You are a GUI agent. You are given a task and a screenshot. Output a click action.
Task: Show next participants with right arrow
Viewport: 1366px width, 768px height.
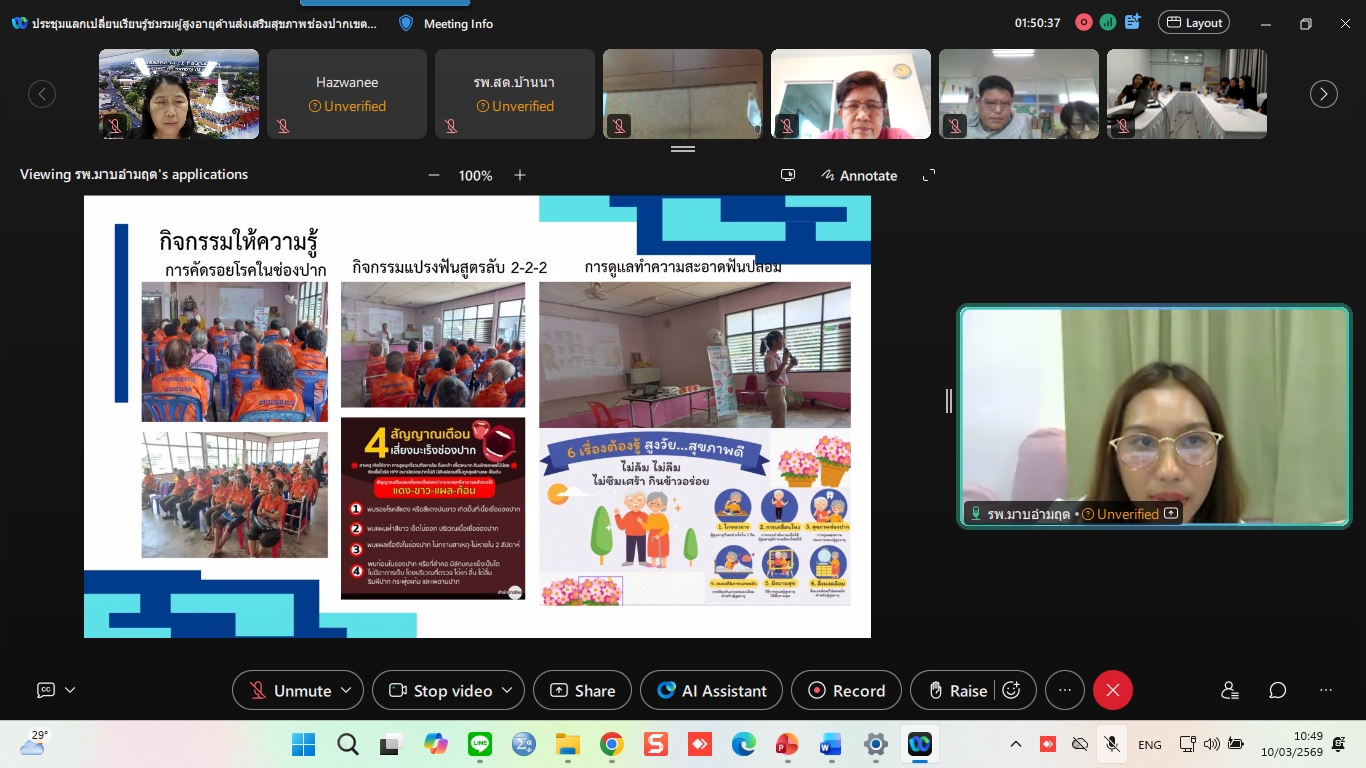(1323, 94)
